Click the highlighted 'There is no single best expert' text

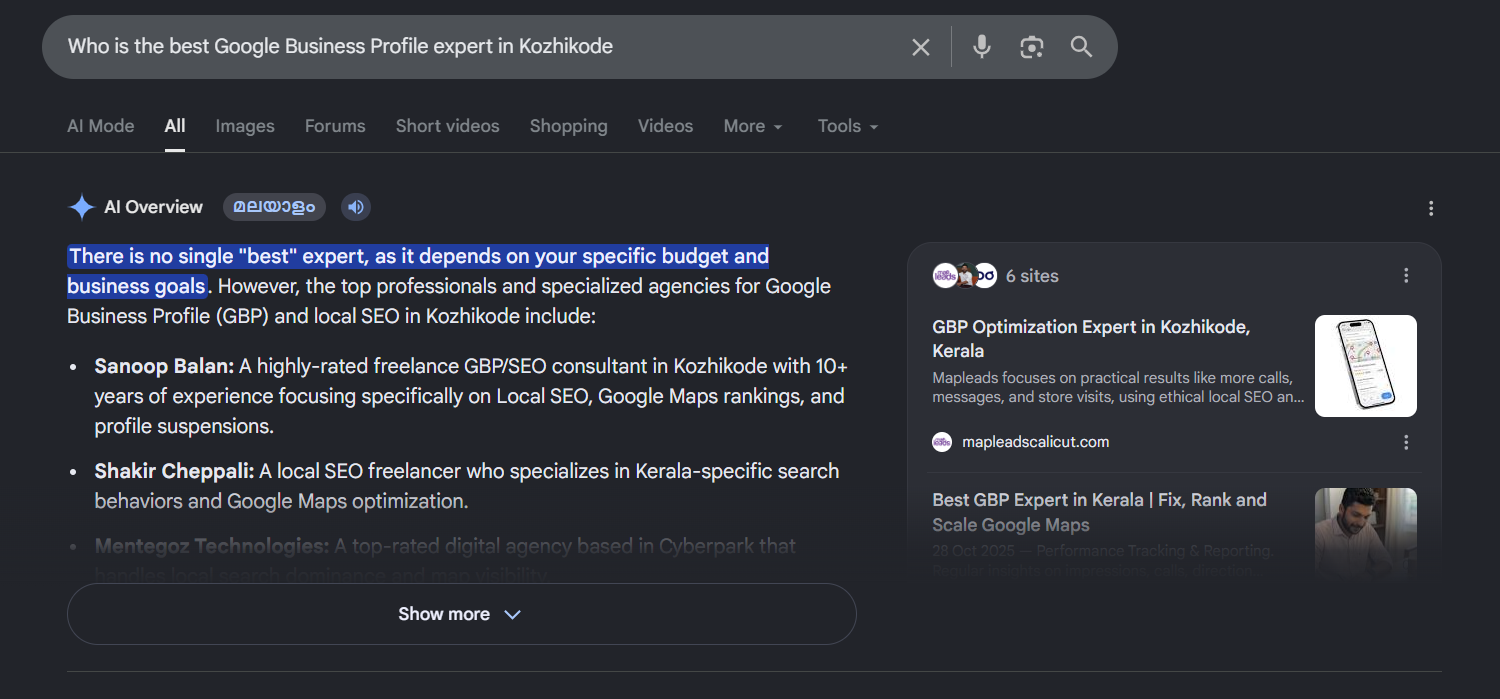pos(418,271)
